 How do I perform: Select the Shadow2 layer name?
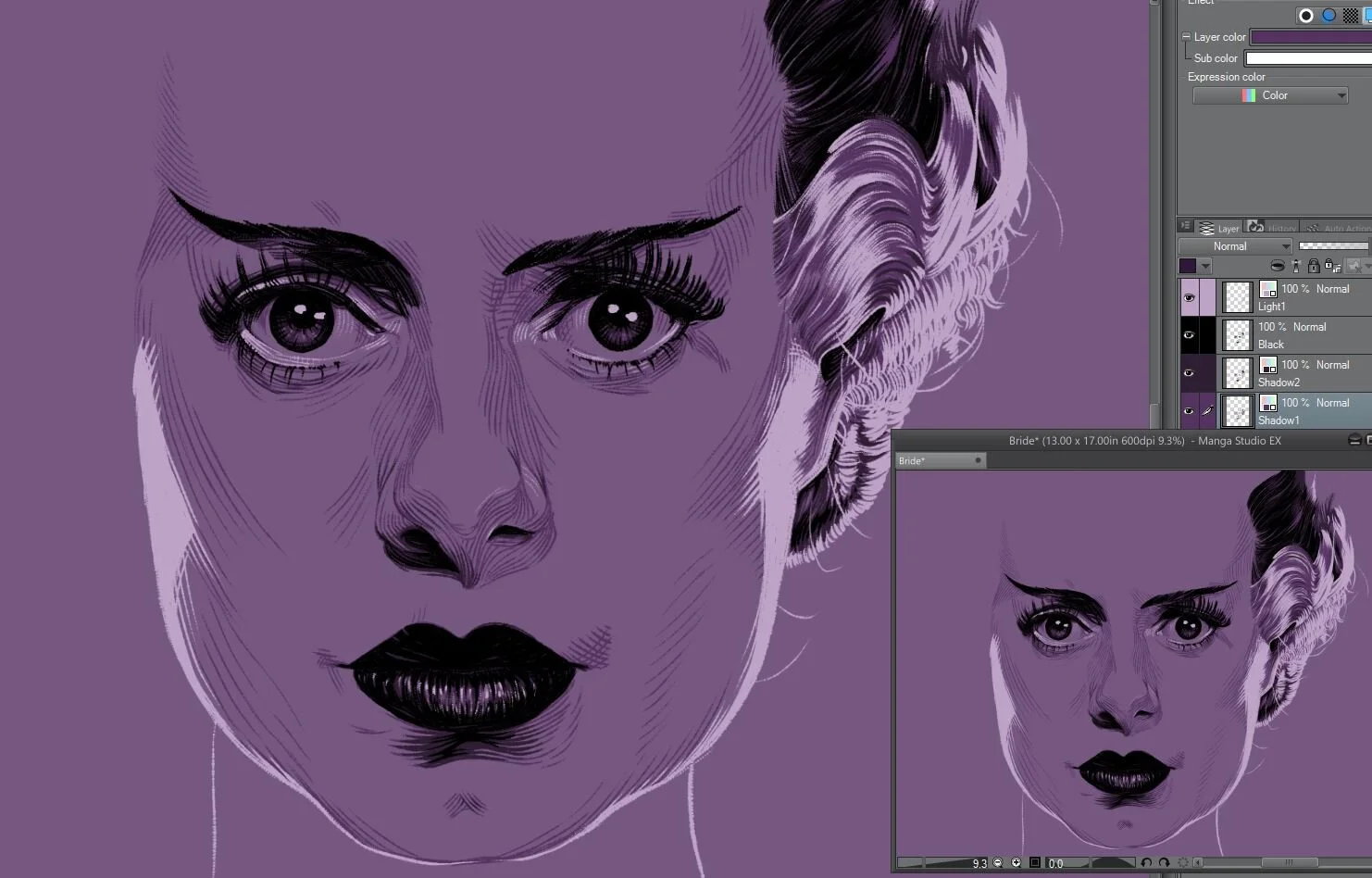coord(1278,383)
